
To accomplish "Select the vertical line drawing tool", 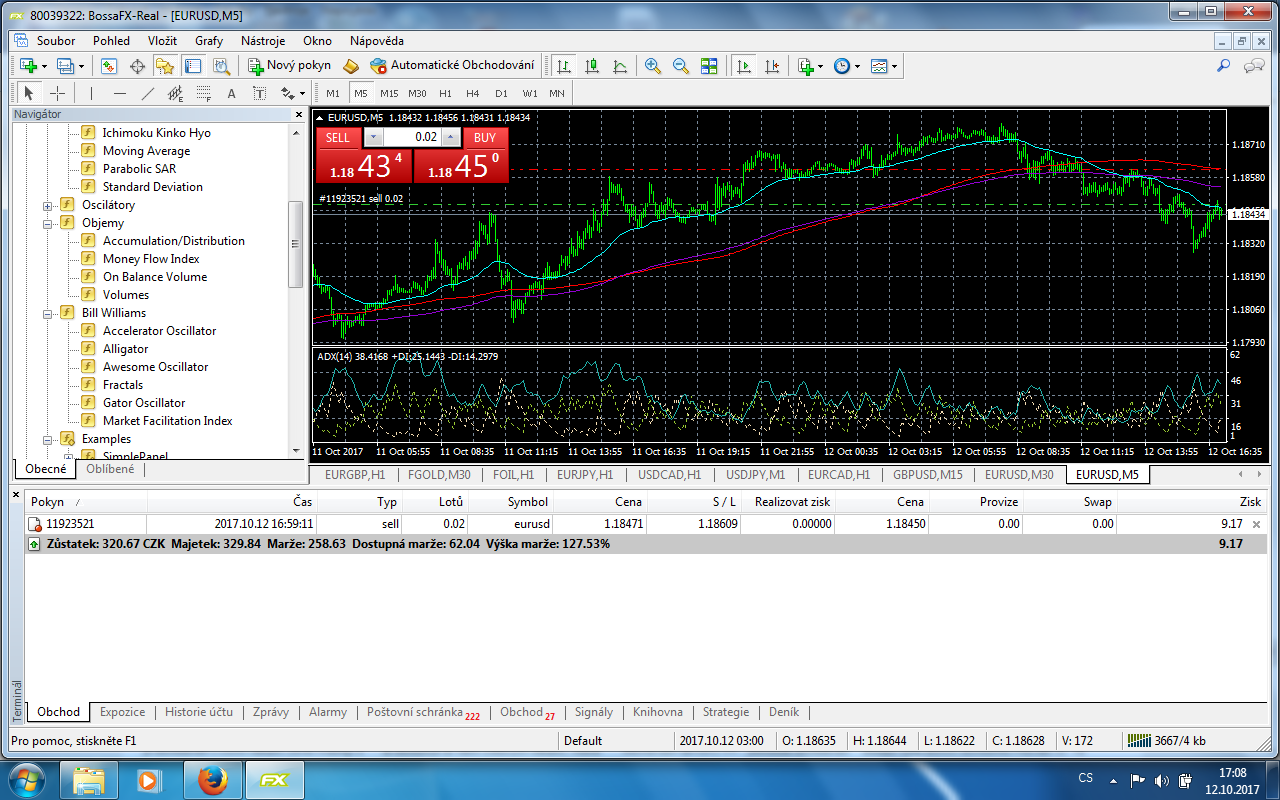I will pos(91,93).
